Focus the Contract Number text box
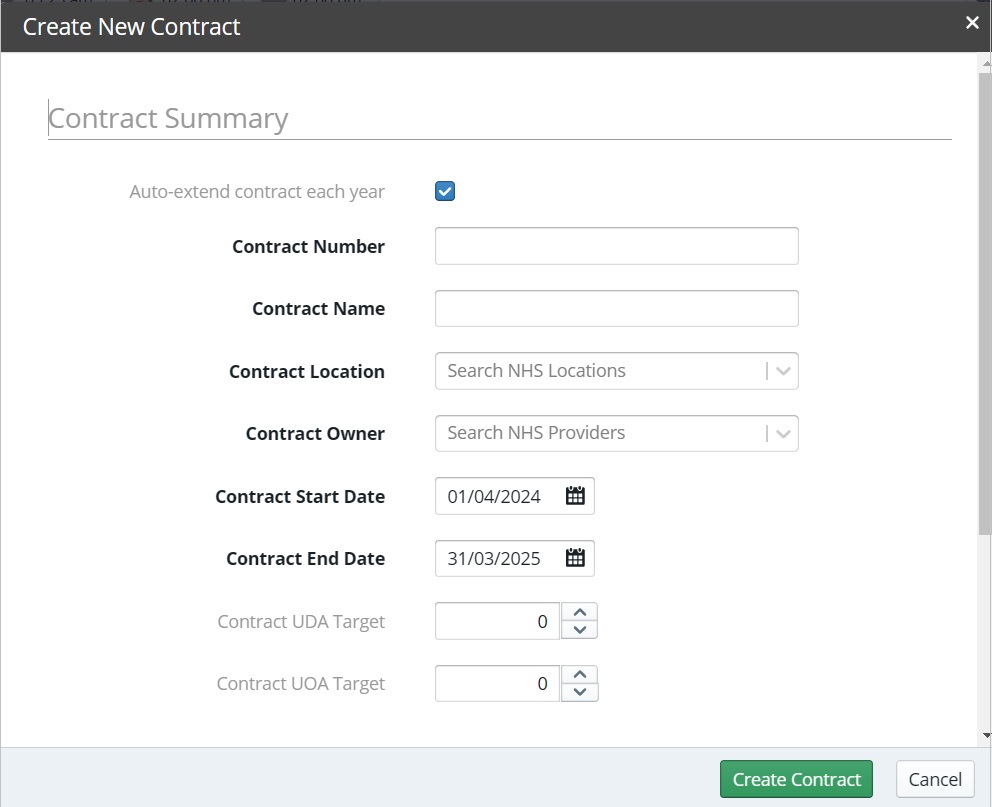Viewport: 992px width, 807px height. pyautogui.click(x=616, y=246)
